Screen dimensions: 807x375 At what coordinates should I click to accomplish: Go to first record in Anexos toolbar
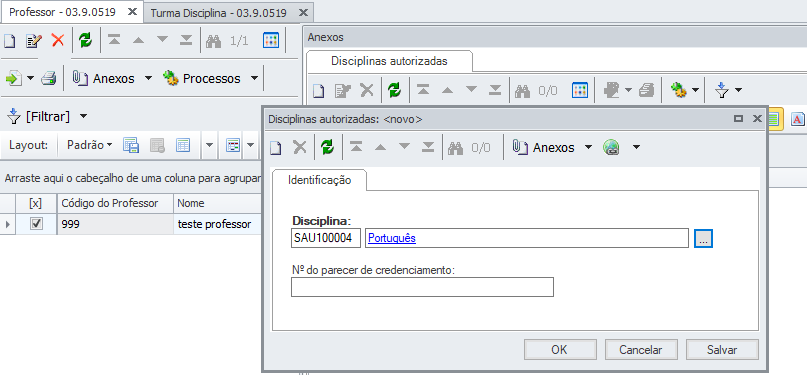pos(423,91)
